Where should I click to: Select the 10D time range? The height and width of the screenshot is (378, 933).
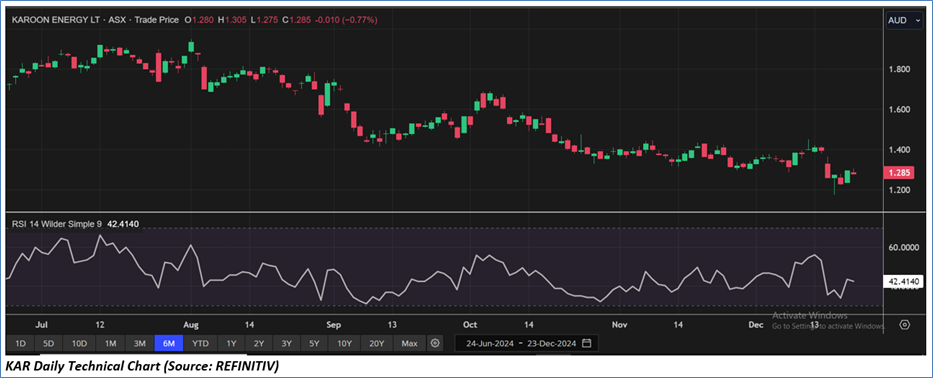(79, 343)
